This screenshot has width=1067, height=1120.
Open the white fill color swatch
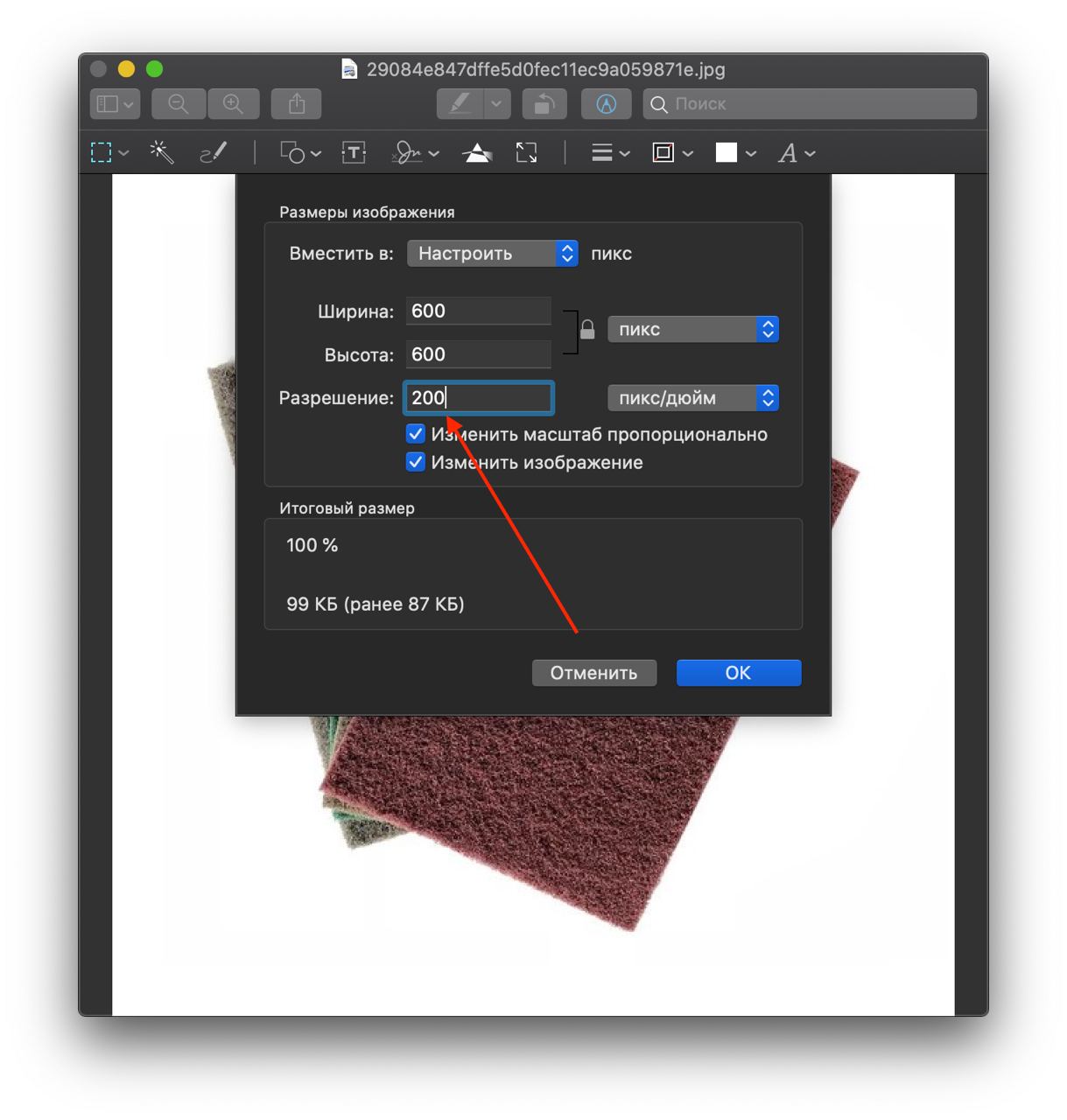(x=735, y=152)
